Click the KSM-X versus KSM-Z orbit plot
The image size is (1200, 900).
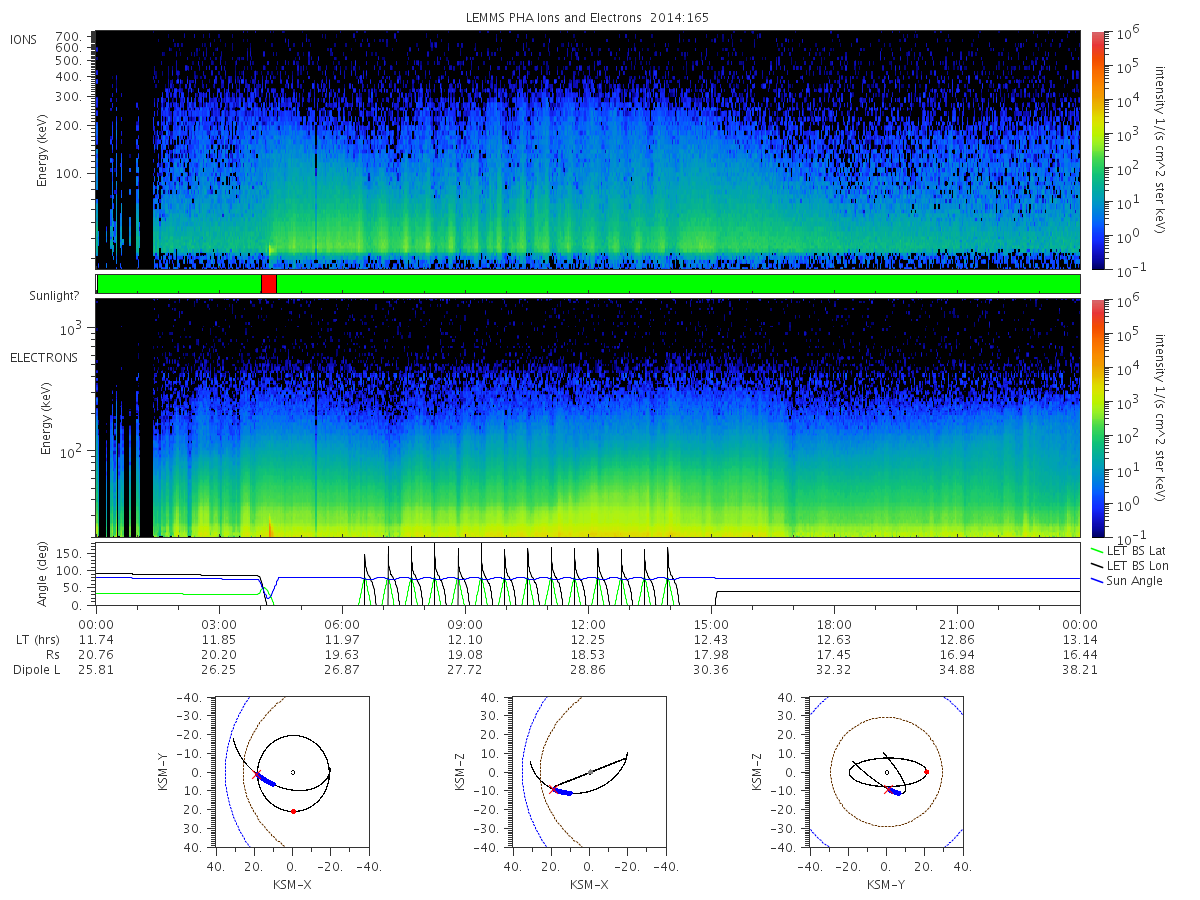(588, 772)
